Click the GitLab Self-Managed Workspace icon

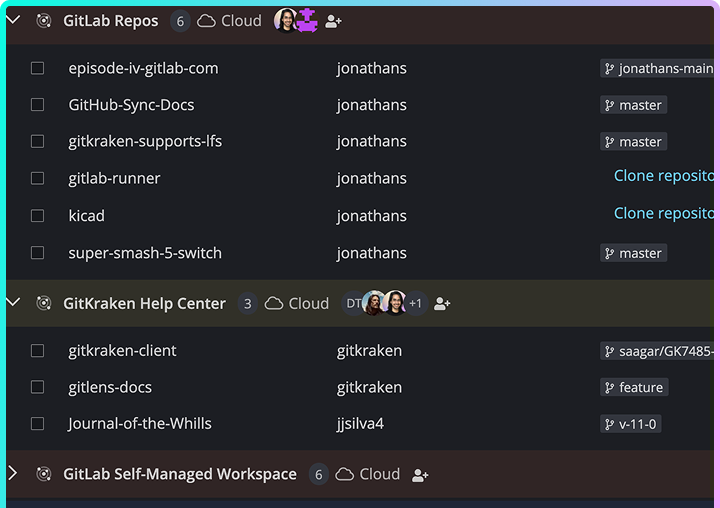tap(44, 475)
